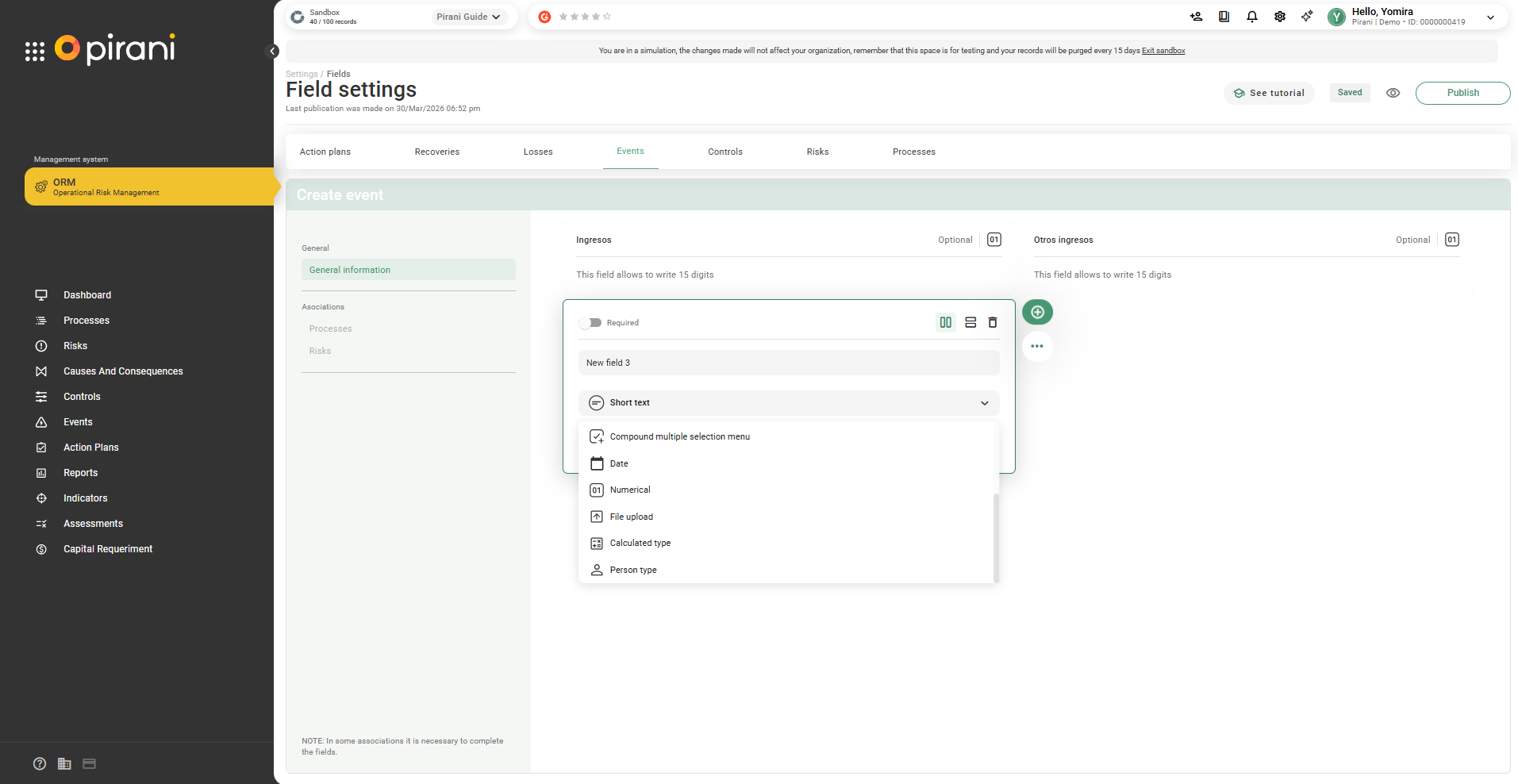The width and height of the screenshot is (1518, 784).
Task: Delete the new field with trash icon
Action: pyautogui.click(x=992, y=322)
